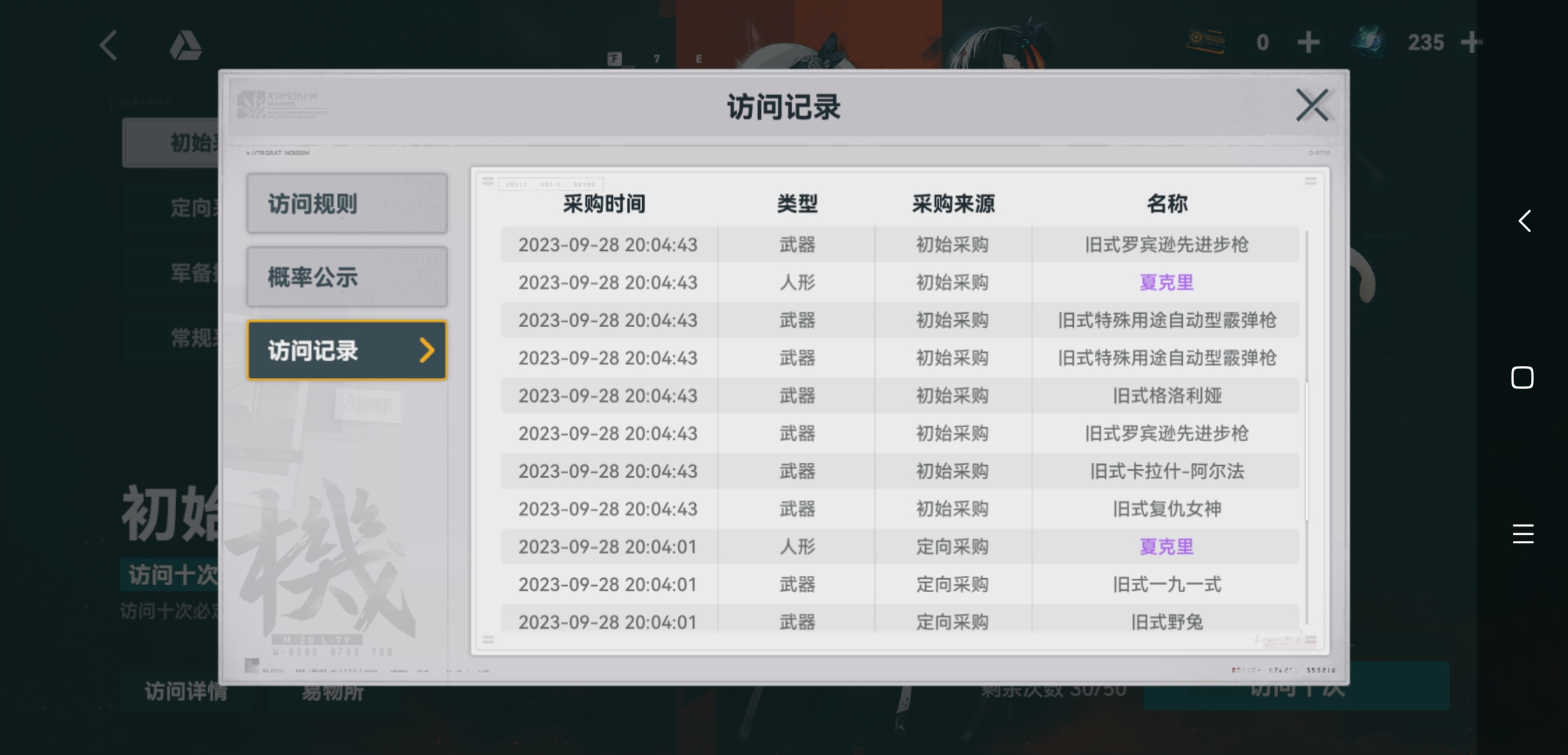The image size is (1568, 755).
Task: Click 定向采购 in the 旧式一九一式 row
Action: click(x=952, y=584)
